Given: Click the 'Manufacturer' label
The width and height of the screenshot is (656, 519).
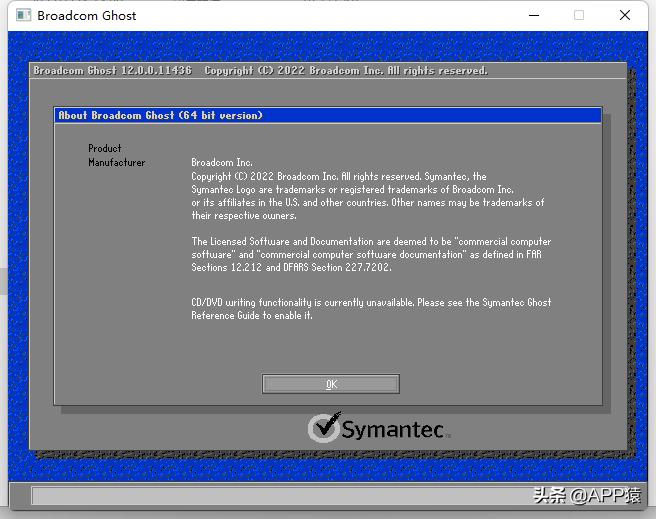Looking at the screenshot, I should pos(117,162).
